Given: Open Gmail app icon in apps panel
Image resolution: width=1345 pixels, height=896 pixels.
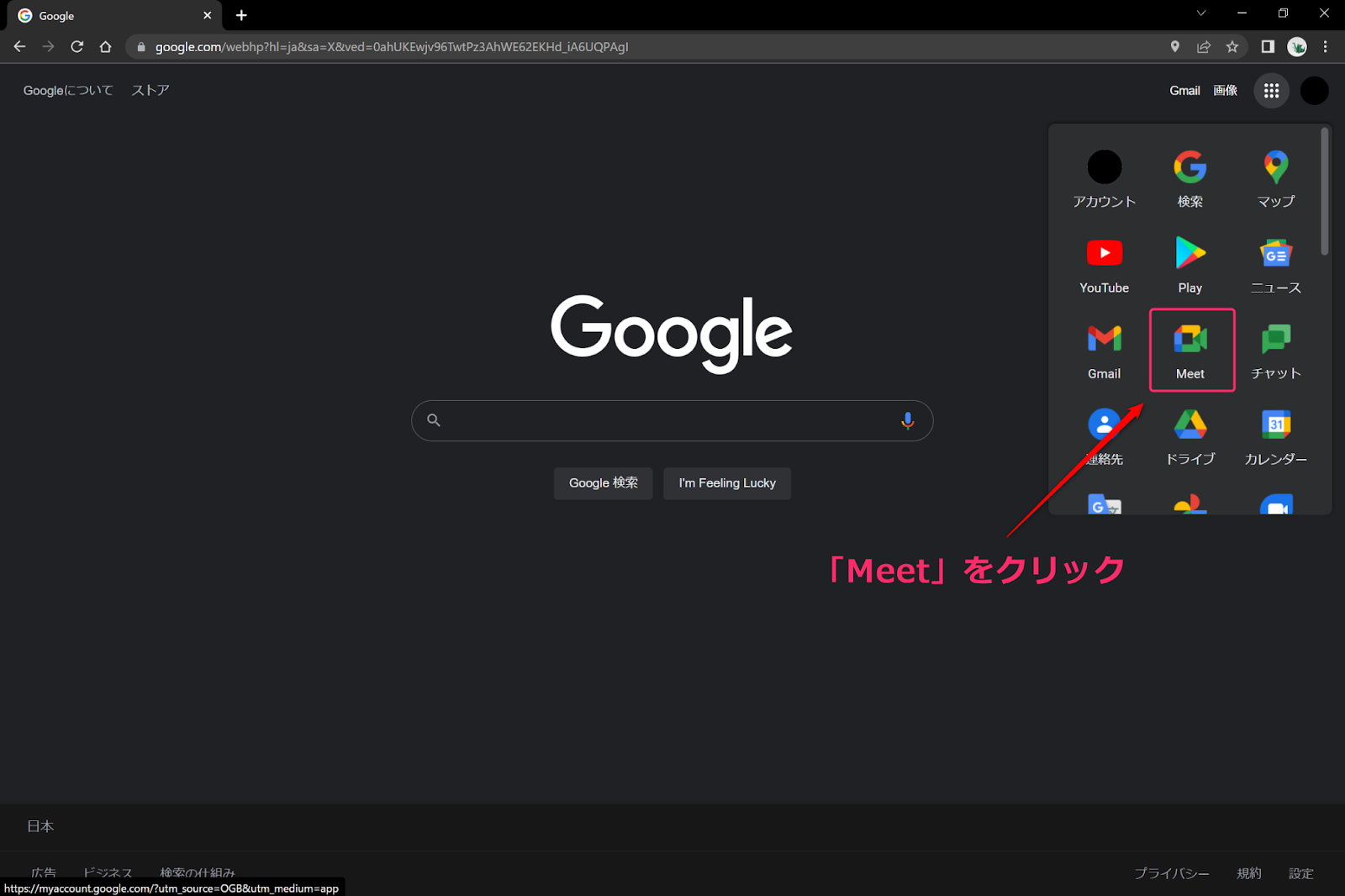Looking at the screenshot, I should point(1104,350).
